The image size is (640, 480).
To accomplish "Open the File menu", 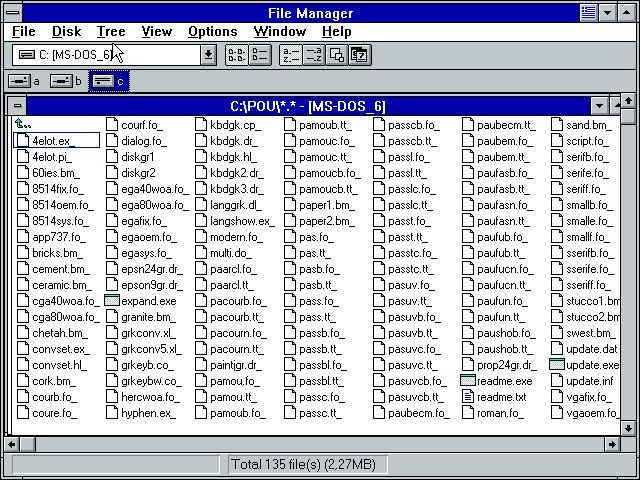I will pos(24,32).
